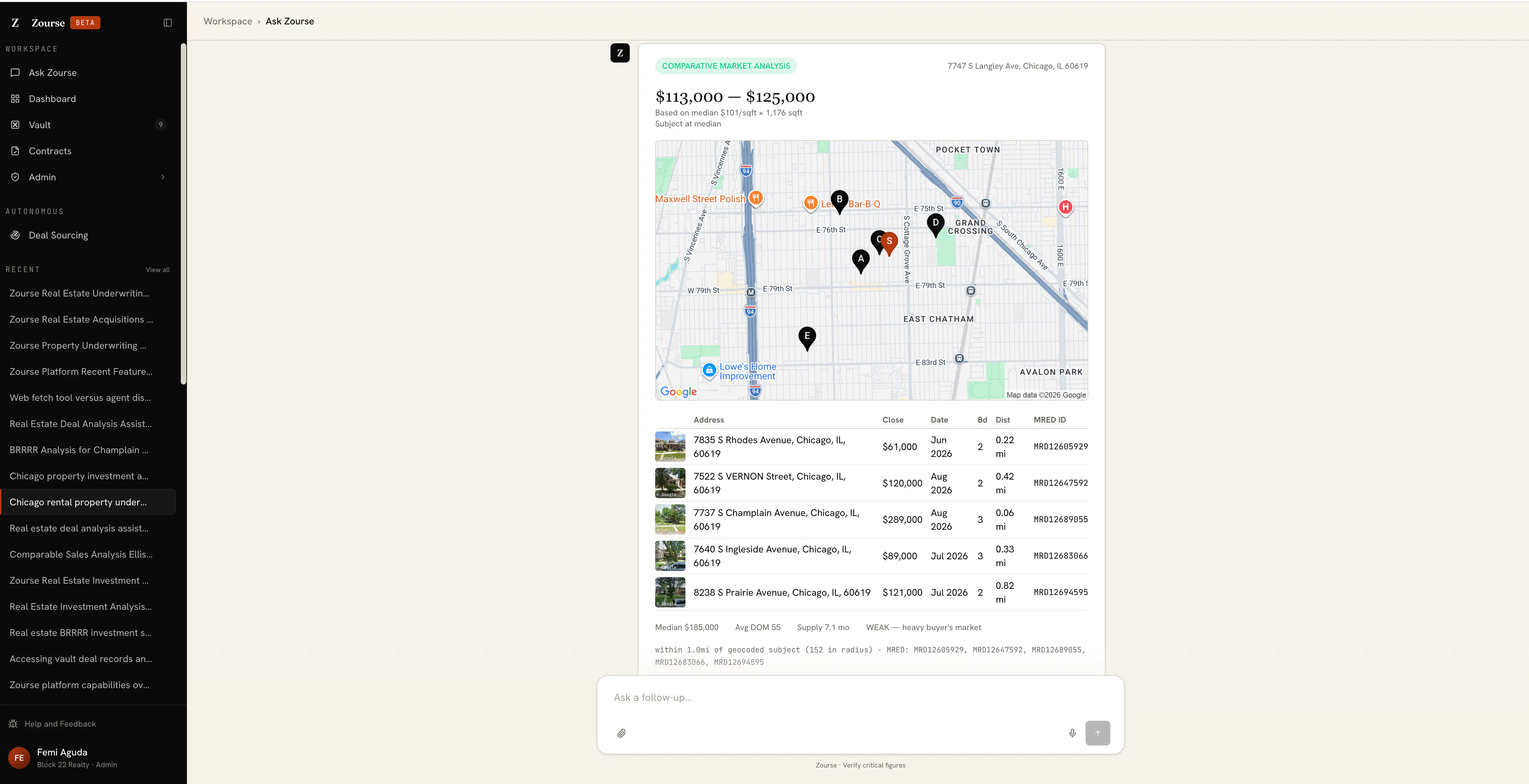The image size is (1529, 784).
Task: Click the FE user avatar
Action: [x=19, y=758]
